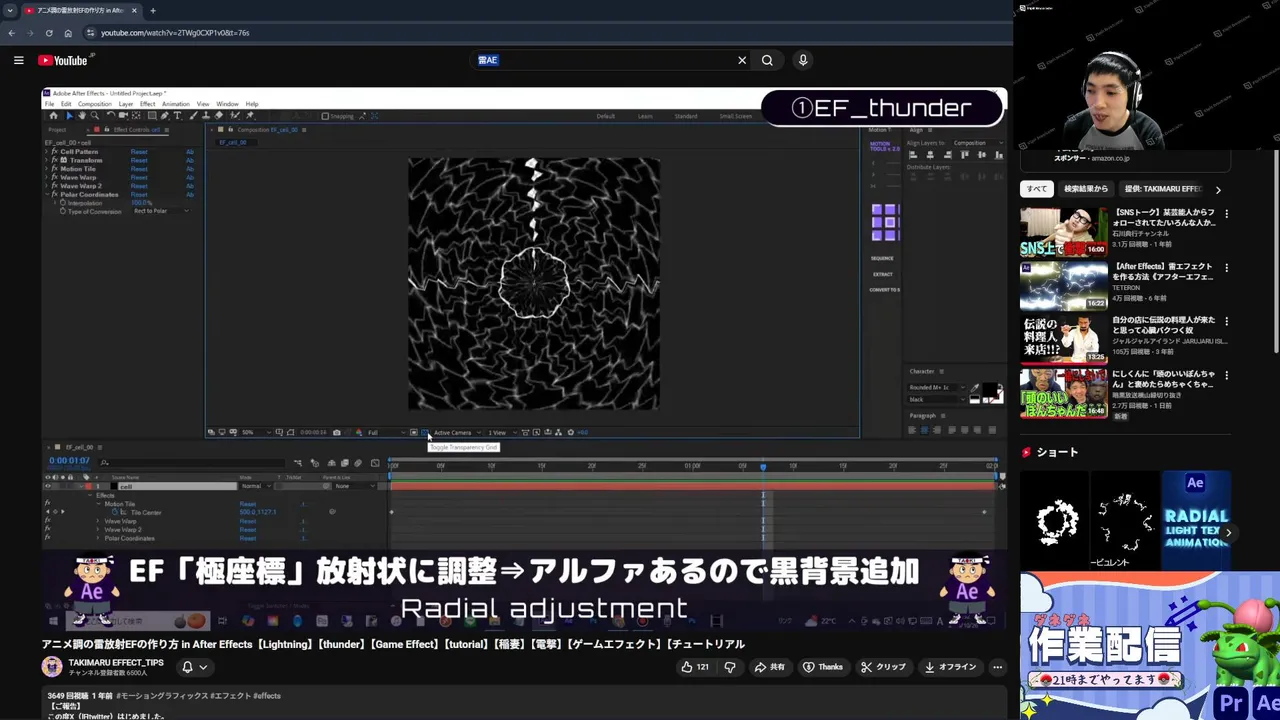Screen dimensions: 1280x720
Task: Select the Zoom magnifier tool in After Effects
Action: point(95,116)
